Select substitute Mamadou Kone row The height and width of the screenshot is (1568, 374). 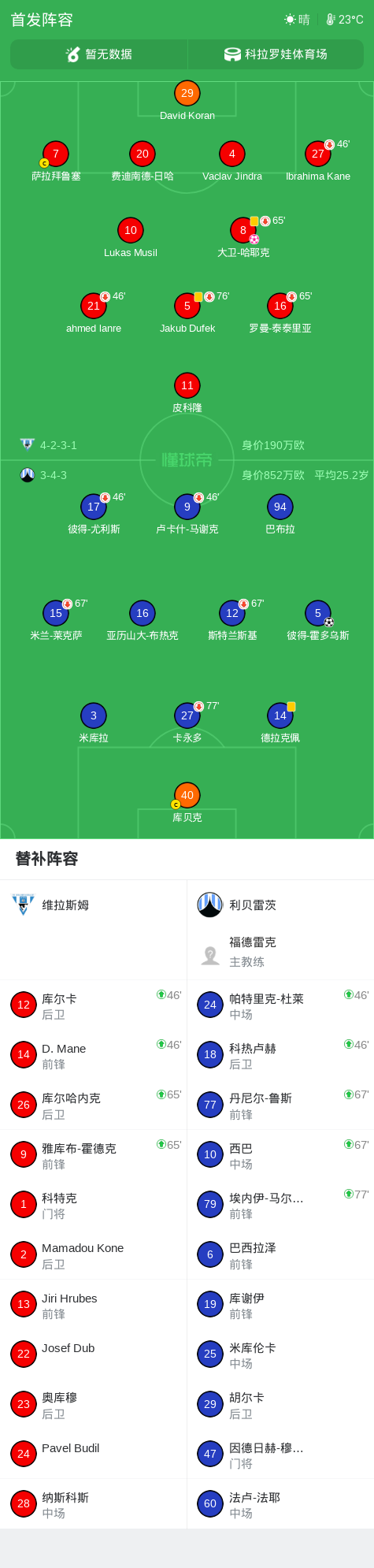click(94, 1254)
